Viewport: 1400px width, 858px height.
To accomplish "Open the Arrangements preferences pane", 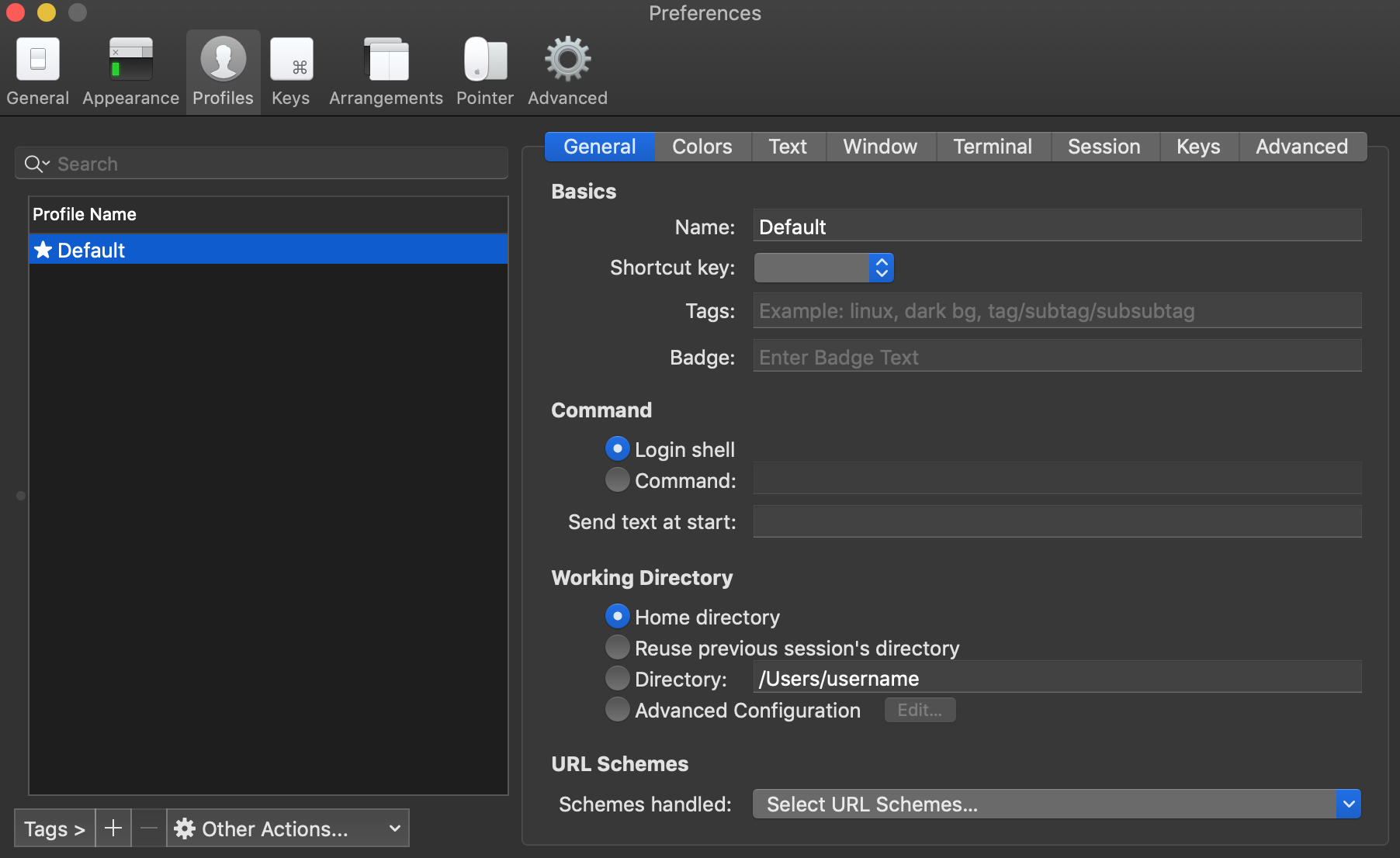I will (386, 71).
